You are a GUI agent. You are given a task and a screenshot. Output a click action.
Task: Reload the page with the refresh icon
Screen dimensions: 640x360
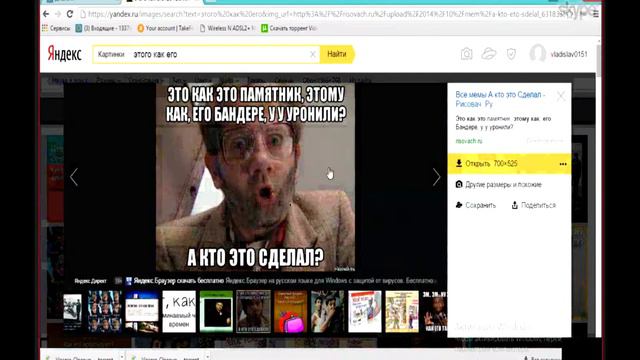coord(69,14)
